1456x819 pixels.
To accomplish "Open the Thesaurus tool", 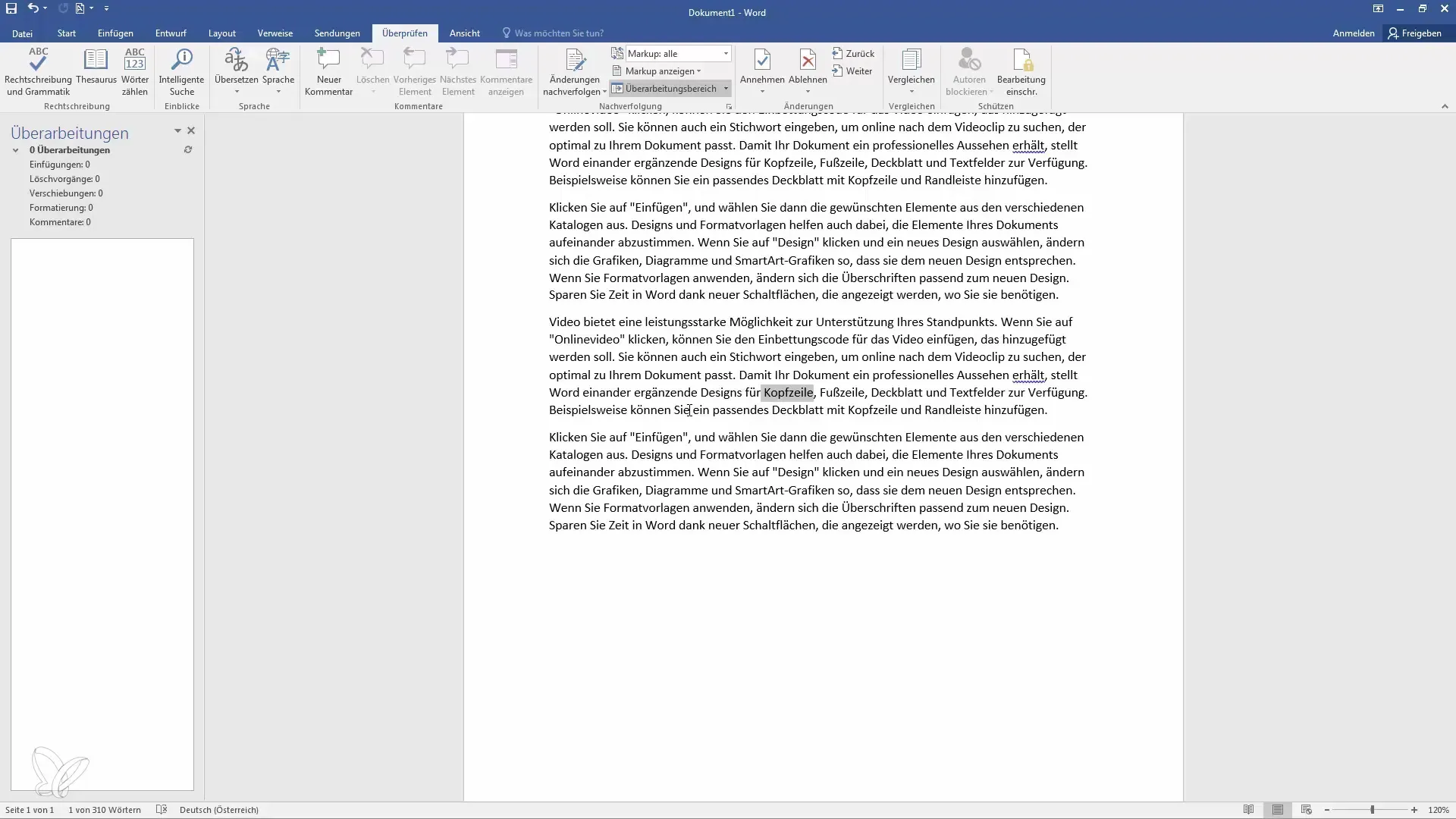I will 96,67.
